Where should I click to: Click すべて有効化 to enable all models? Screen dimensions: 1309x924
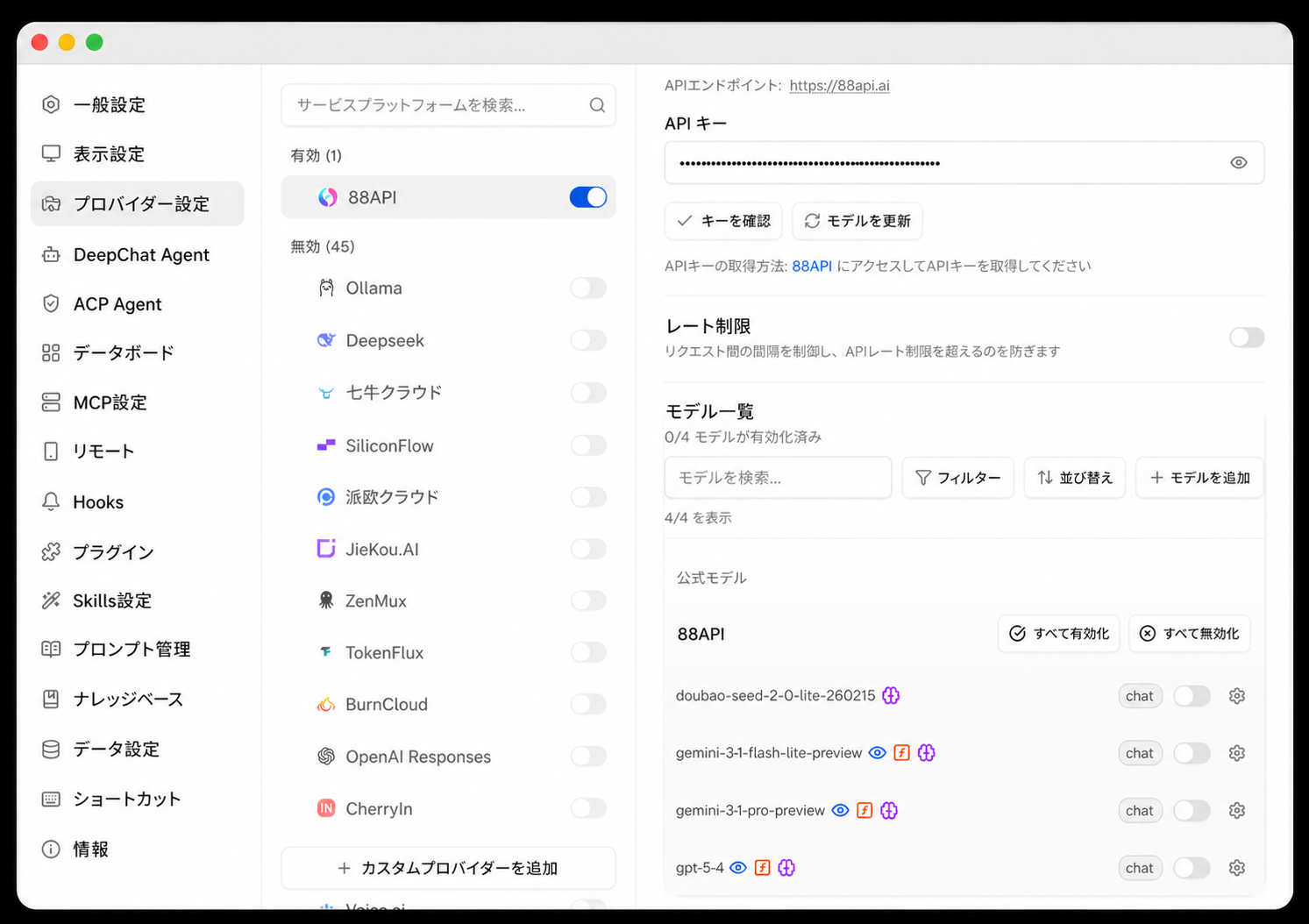(1059, 634)
